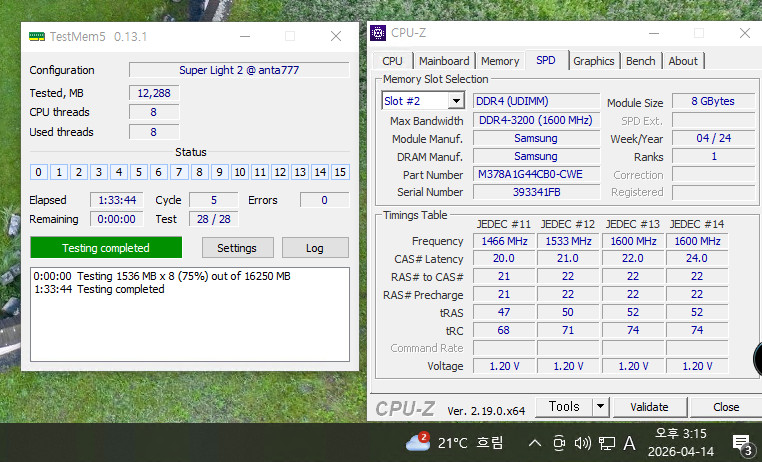The height and width of the screenshot is (462, 762).
Task: Open the TestMem5 Log
Action: coord(314,248)
